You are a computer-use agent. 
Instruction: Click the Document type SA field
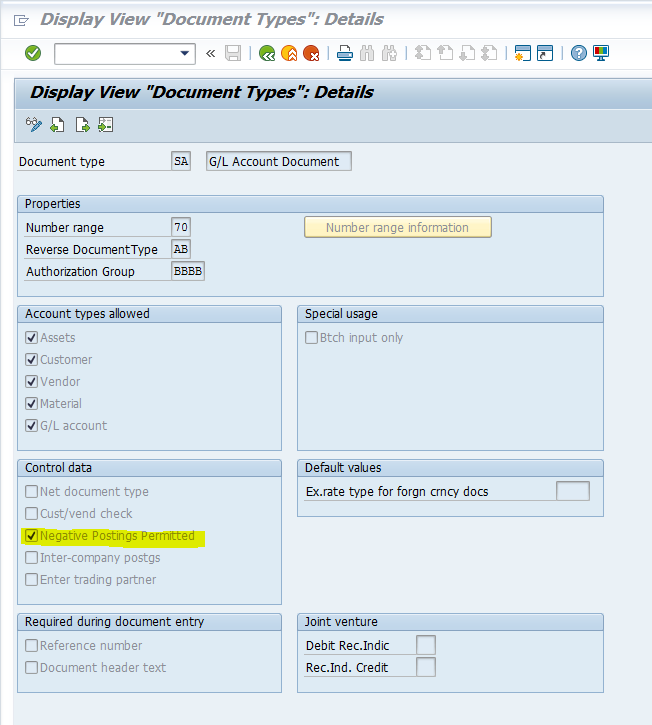coord(181,161)
